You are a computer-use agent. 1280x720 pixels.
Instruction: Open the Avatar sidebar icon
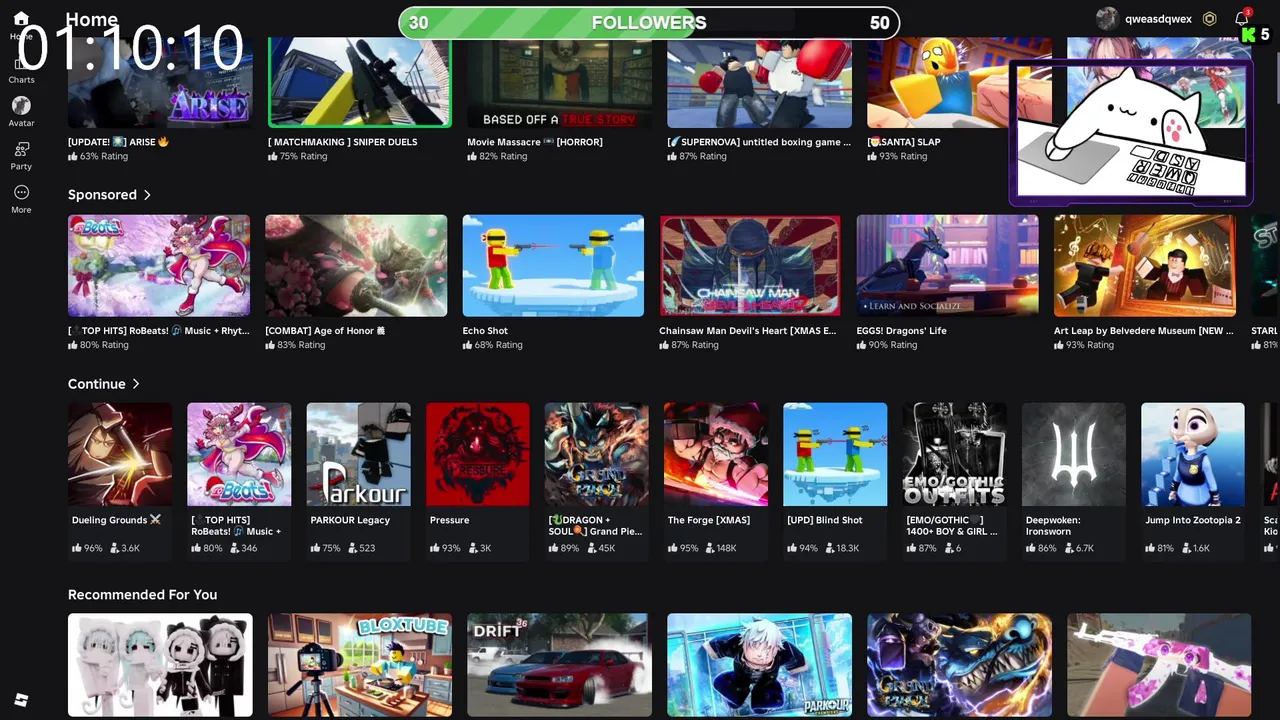pos(21,106)
